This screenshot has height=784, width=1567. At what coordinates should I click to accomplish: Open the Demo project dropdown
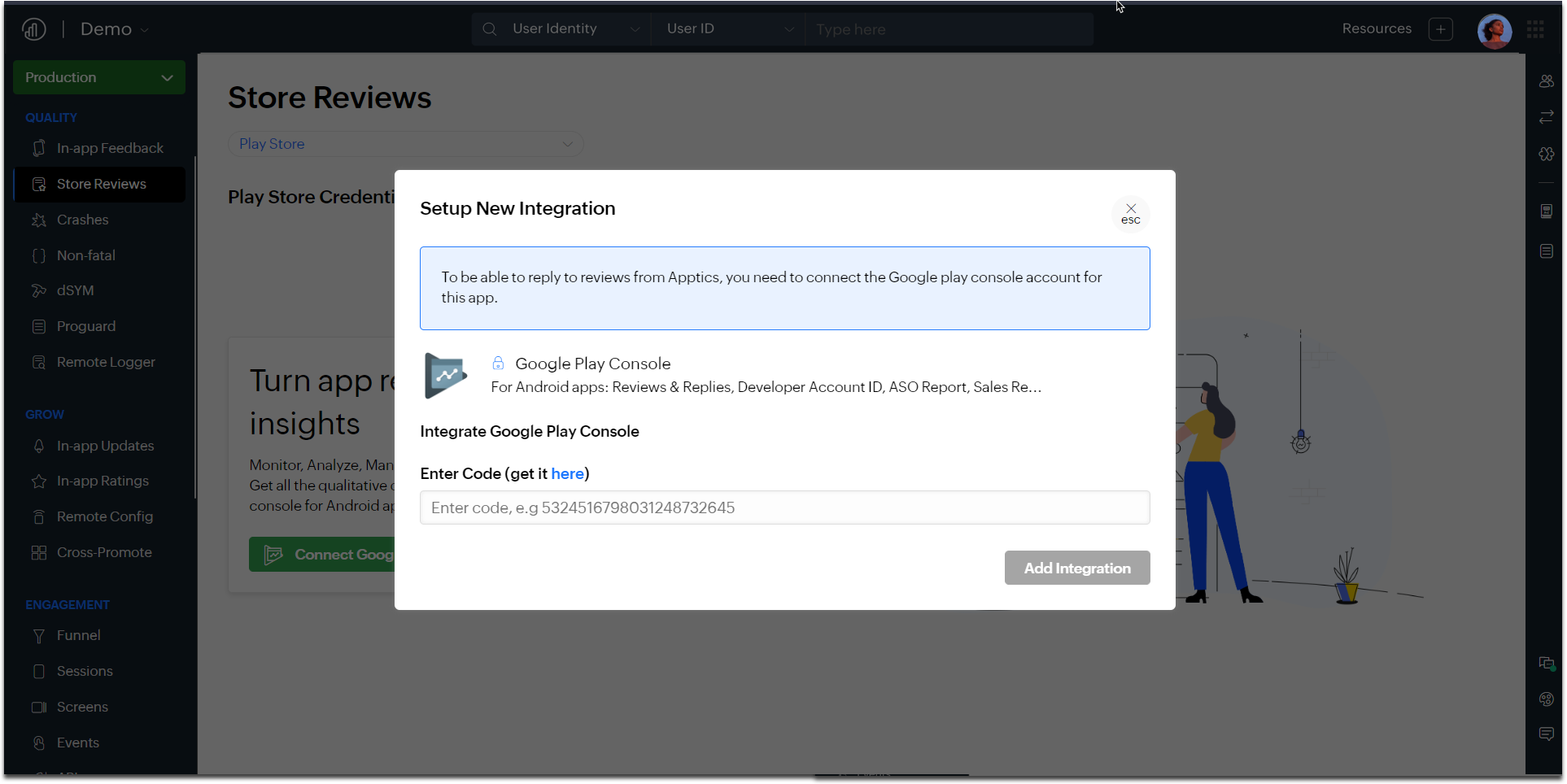click(114, 29)
